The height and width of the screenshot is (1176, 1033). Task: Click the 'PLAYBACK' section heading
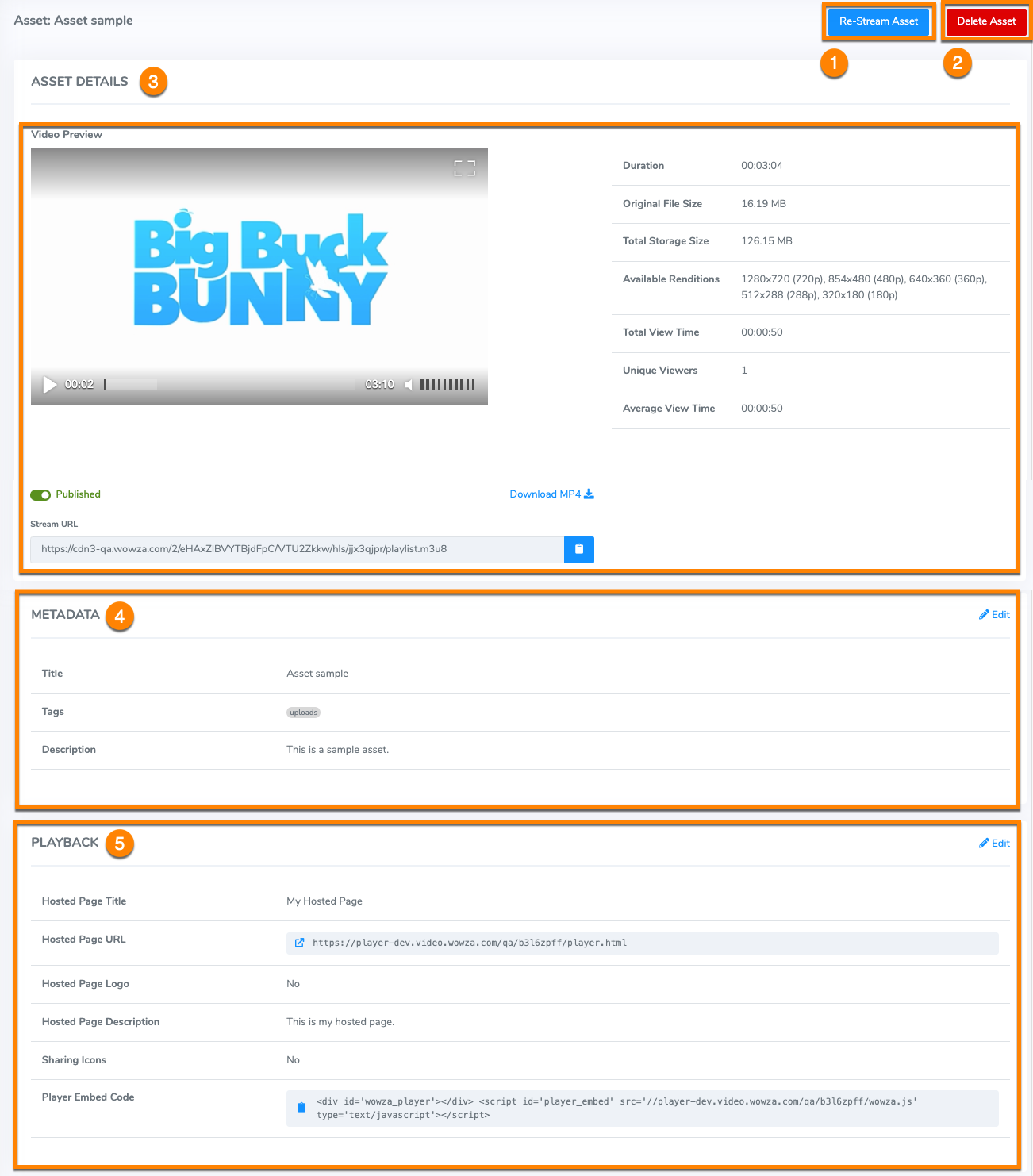click(65, 843)
